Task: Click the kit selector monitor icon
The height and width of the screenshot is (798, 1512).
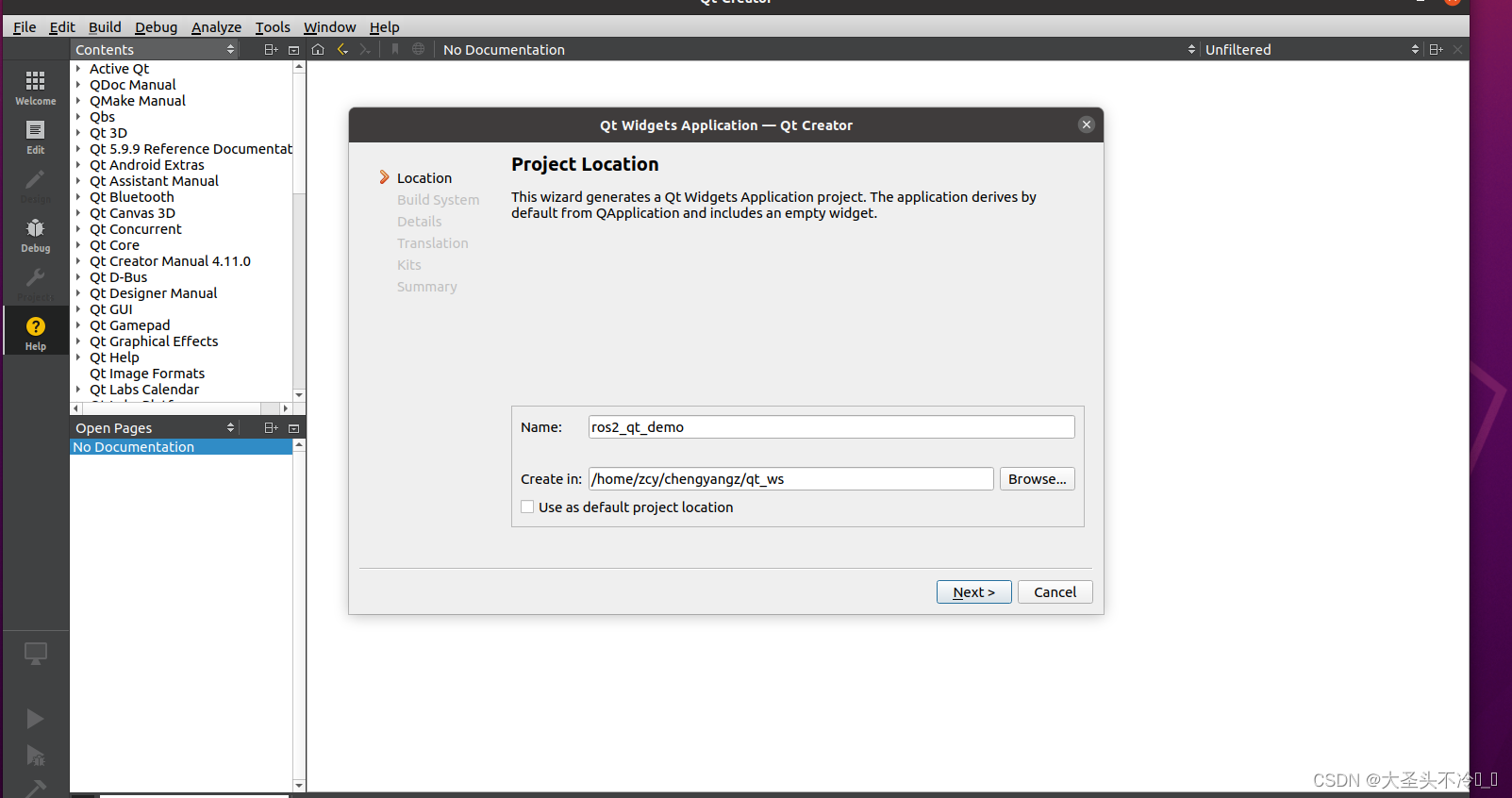Action: 35,653
